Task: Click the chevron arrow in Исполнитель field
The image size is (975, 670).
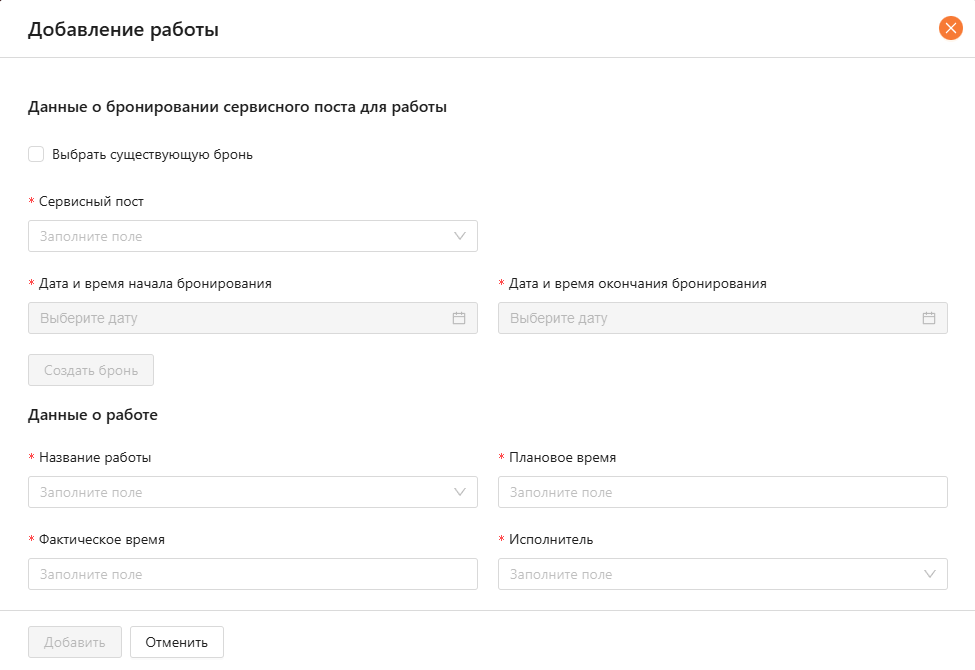Action: (930, 574)
